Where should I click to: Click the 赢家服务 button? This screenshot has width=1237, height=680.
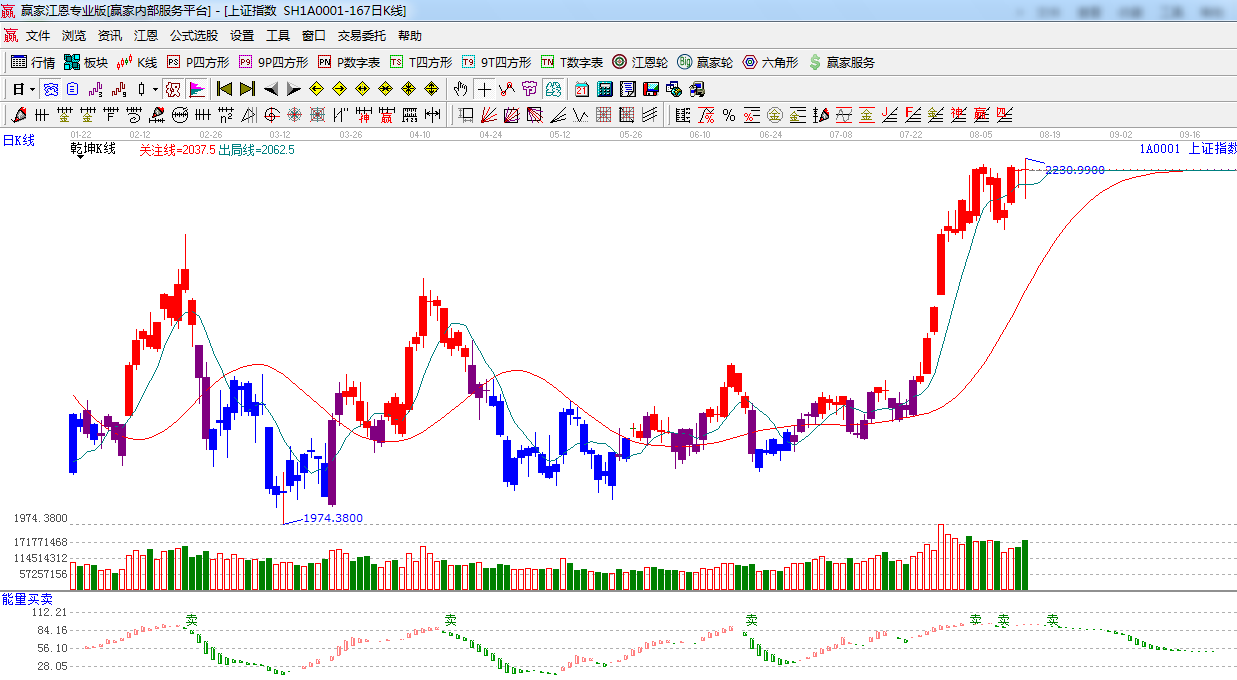click(x=841, y=62)
